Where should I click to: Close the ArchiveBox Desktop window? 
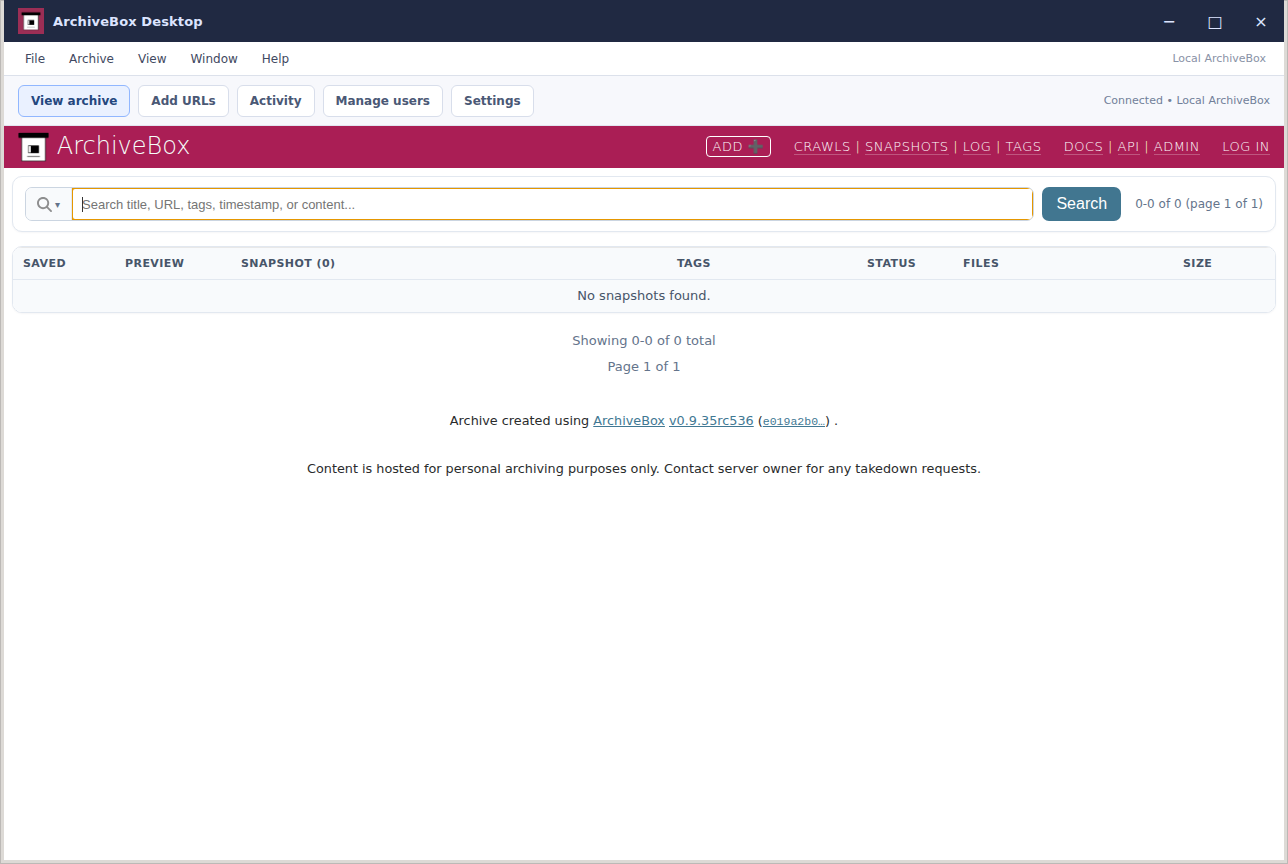(x=1261, y=21)
